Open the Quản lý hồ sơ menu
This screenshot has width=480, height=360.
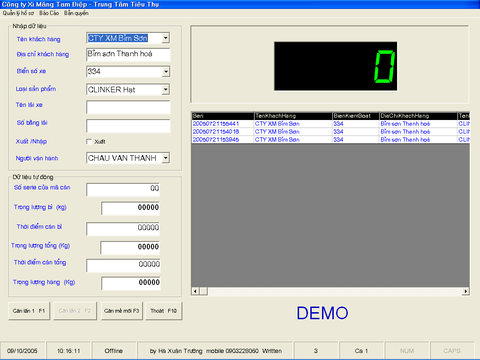pos(18,13)
